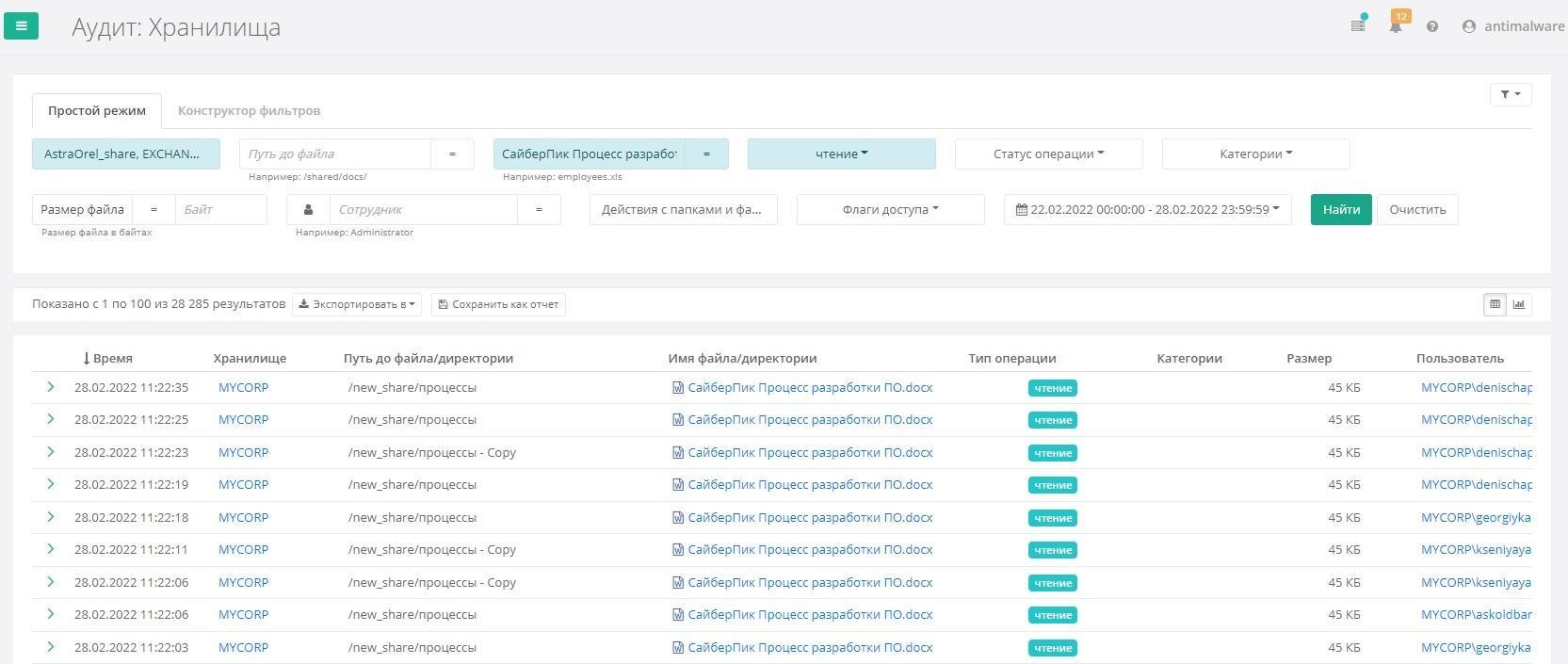
Task: Open the Флаги доступа dropdown
Action: click(891, 209)
